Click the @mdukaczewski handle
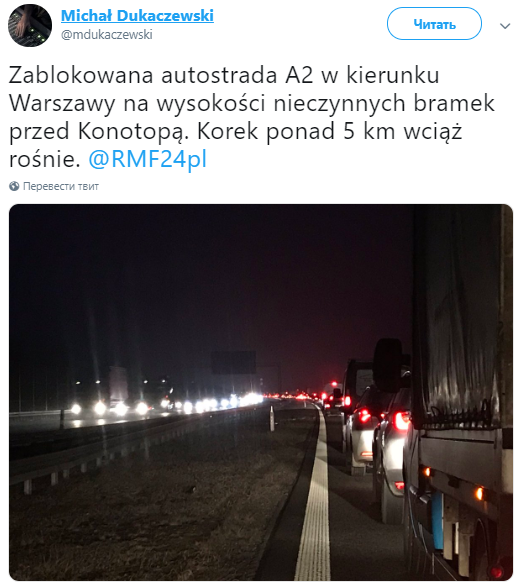 tap(107, 35)
